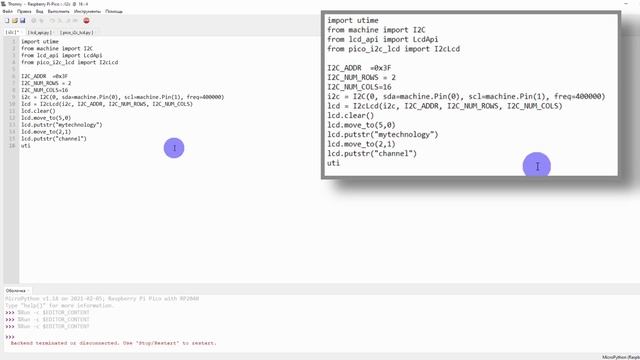Start debugging with the bug toolbar icon

[x=42, y=20]
